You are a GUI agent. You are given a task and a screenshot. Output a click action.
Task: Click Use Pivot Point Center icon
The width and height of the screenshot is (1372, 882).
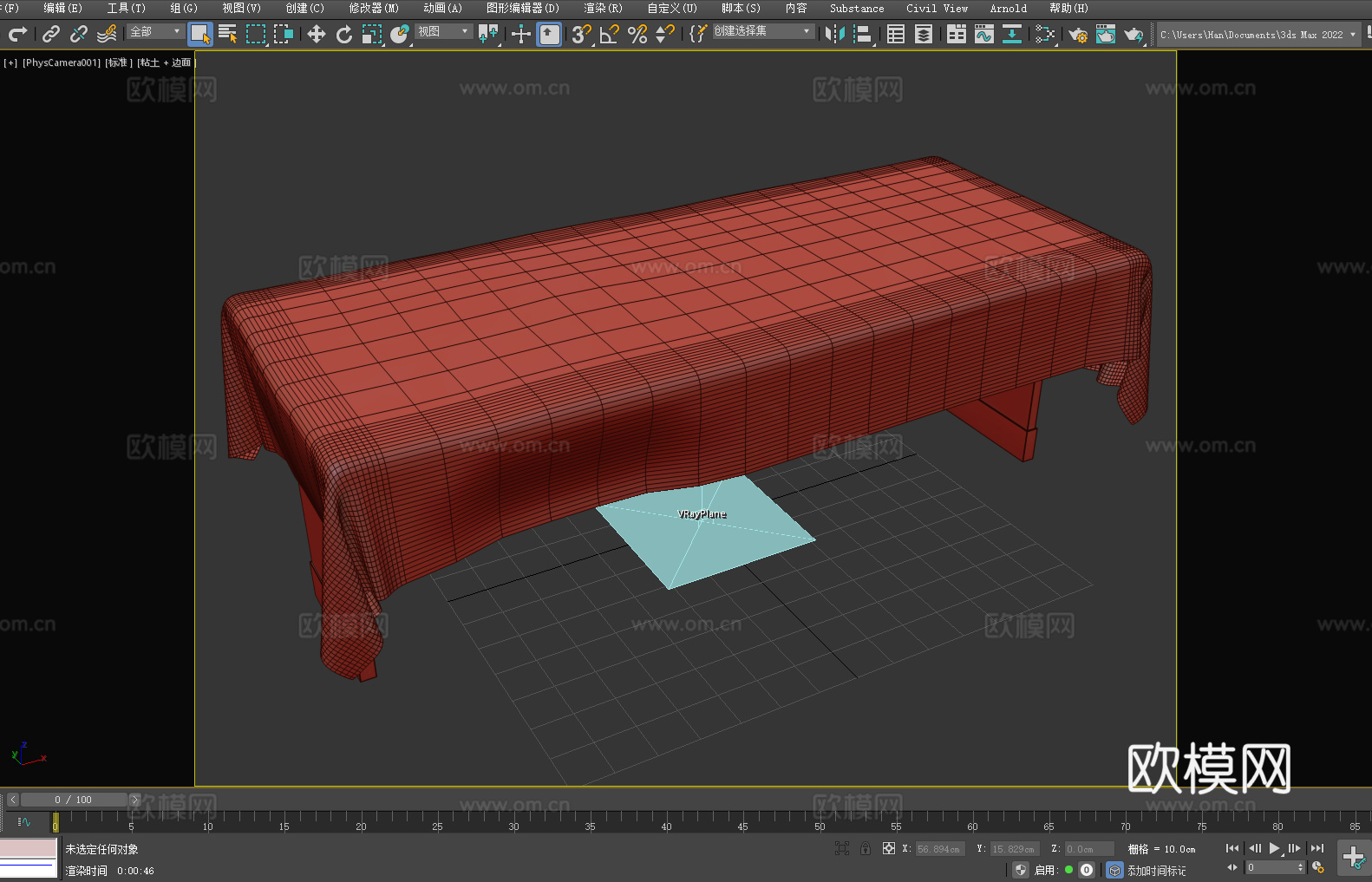[x=488, y=35]
